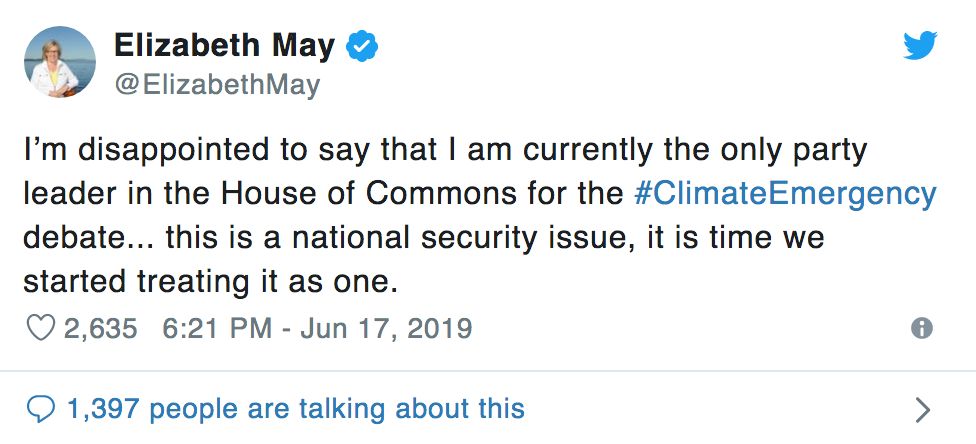This screenshot has height=444, width=976.
Task: Open the tweet info icon
Action: click(922, 328)
